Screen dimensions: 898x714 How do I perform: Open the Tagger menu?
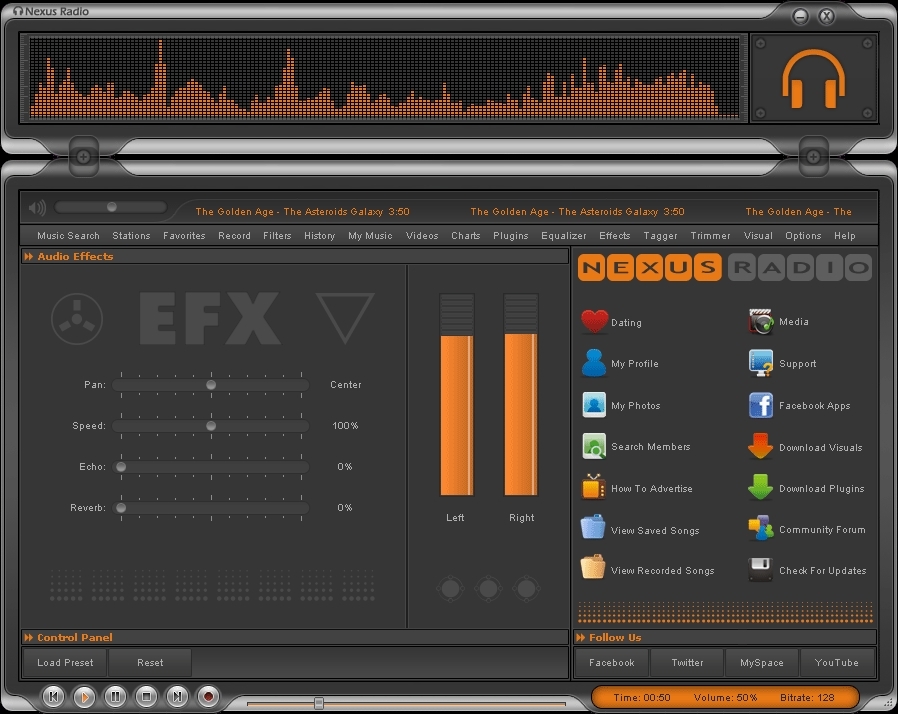click(660, 235)
